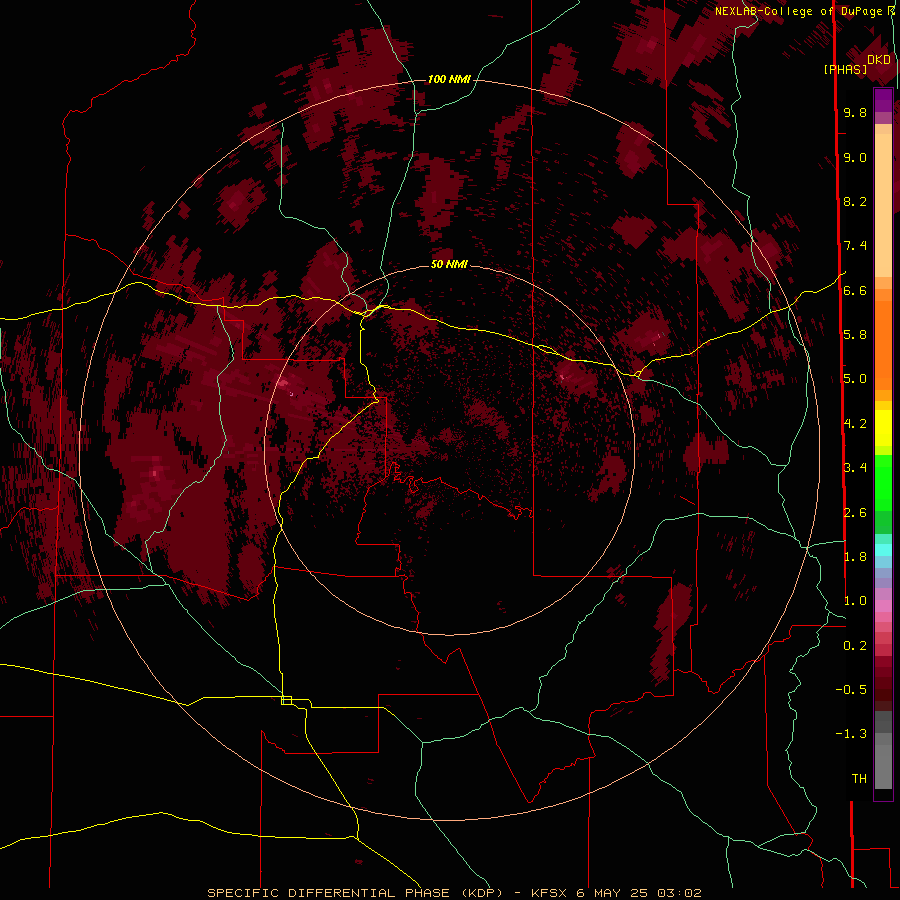Click the 1.0 value on the color scale
The width and height of the screenshot is (900, 900).
point(855,600)
